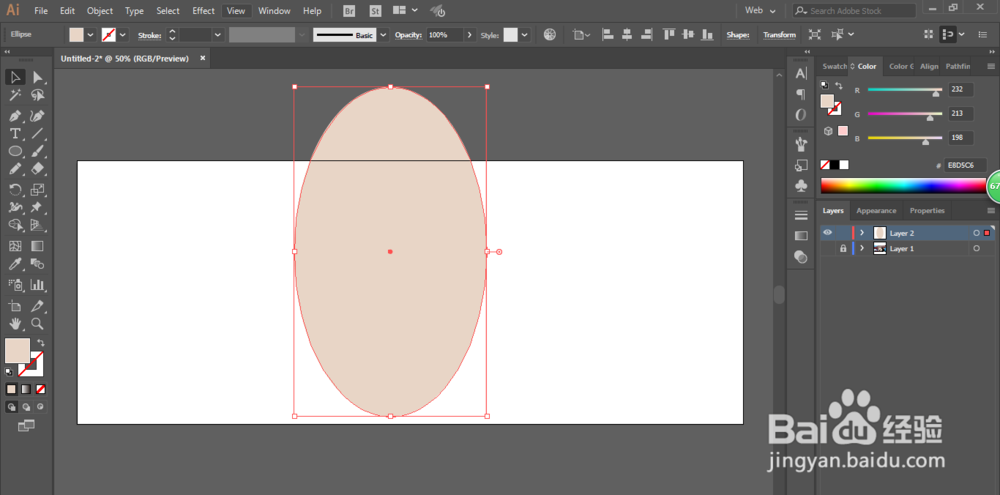Swap fill and stroke in toolbox
Screen dimensions: 1000x495
(41, 343)
